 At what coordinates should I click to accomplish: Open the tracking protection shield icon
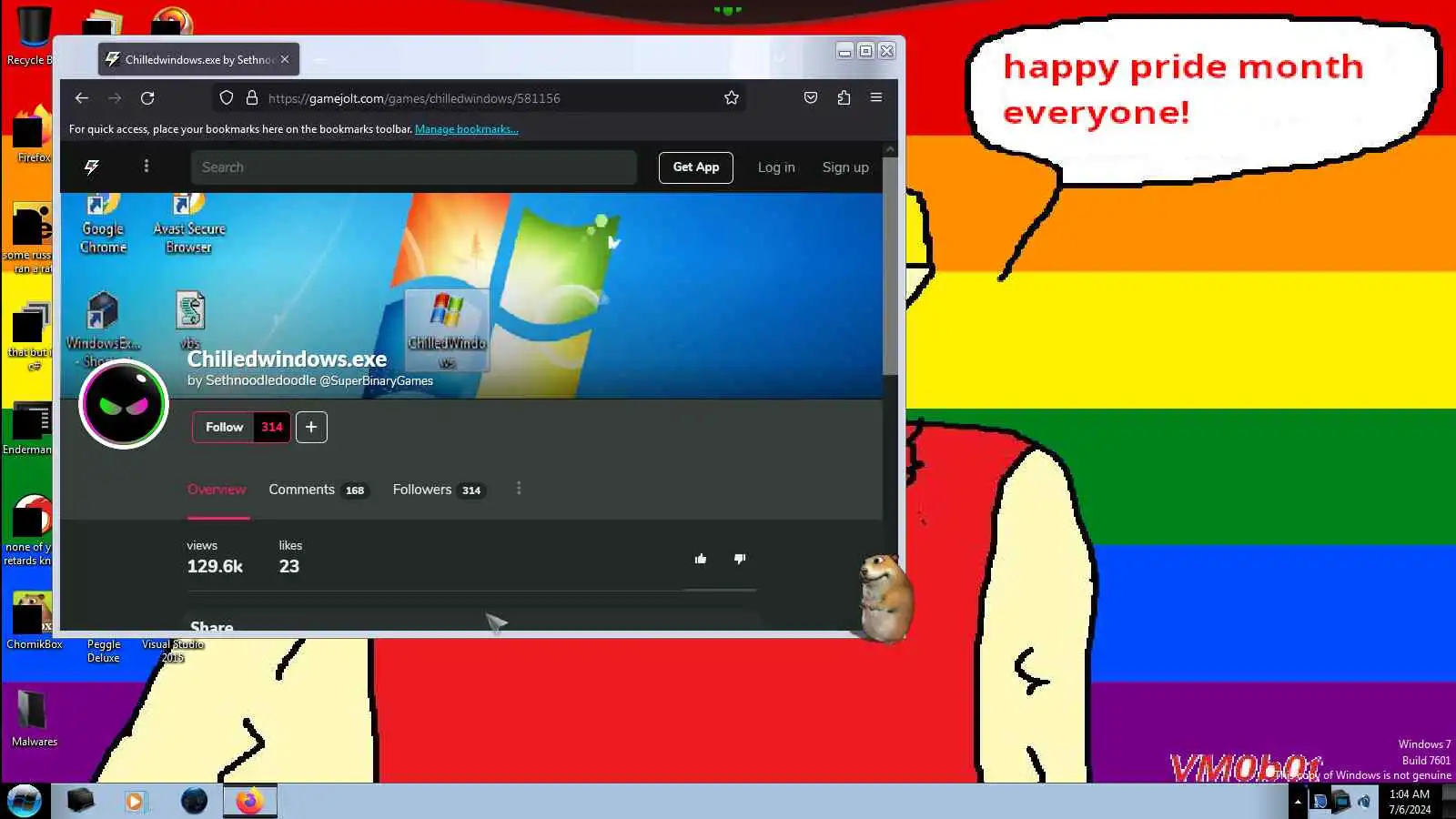tap(227, 98)
